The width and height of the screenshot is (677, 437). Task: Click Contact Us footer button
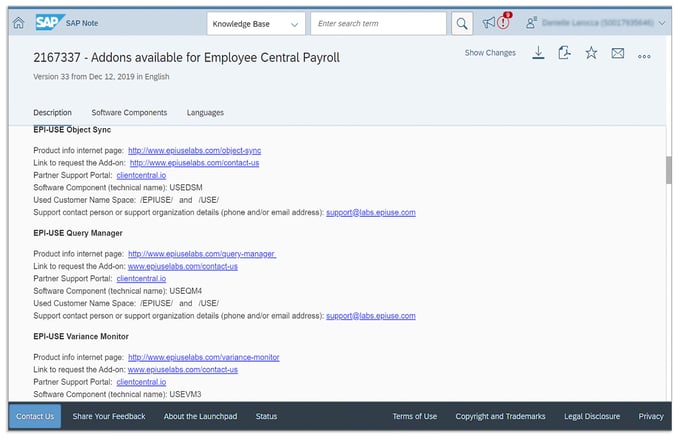click(x=35, y=416)
